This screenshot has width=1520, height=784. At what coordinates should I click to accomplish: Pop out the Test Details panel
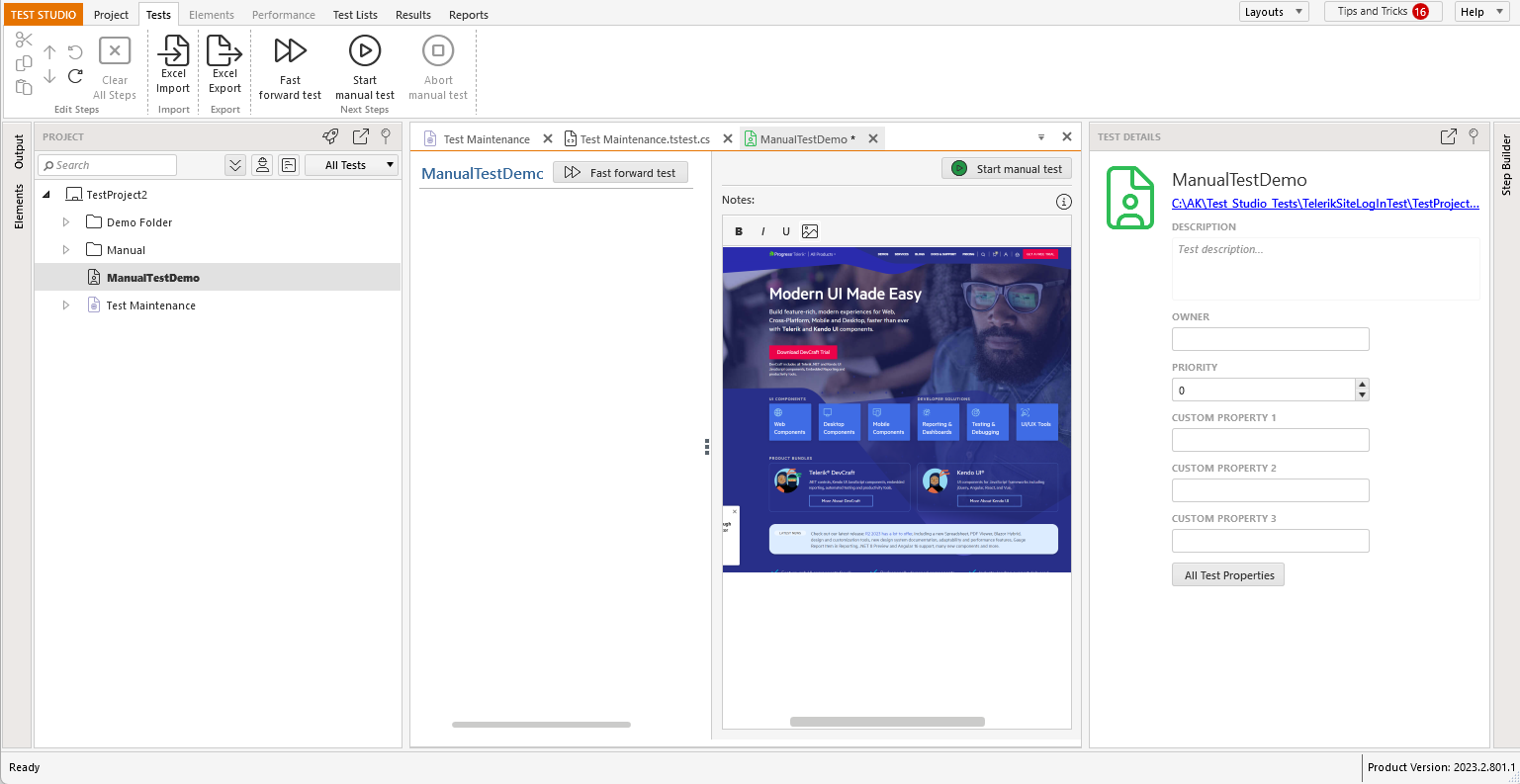click(1448, 136)
